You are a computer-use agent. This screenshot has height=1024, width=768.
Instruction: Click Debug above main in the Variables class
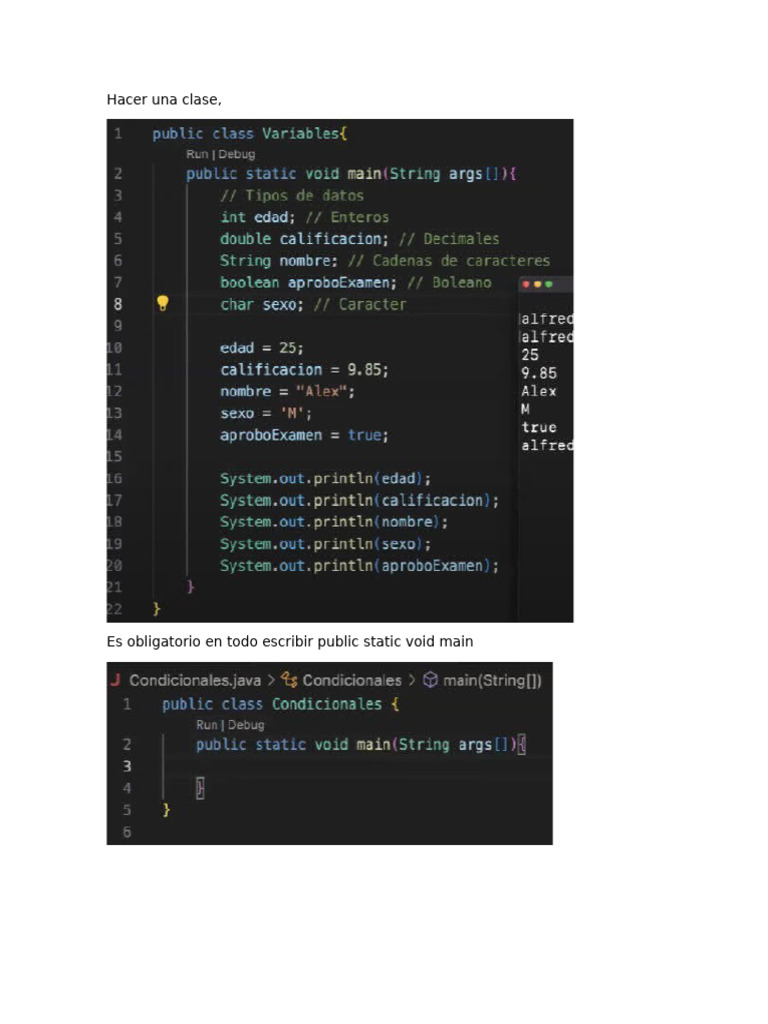(236, 154)
